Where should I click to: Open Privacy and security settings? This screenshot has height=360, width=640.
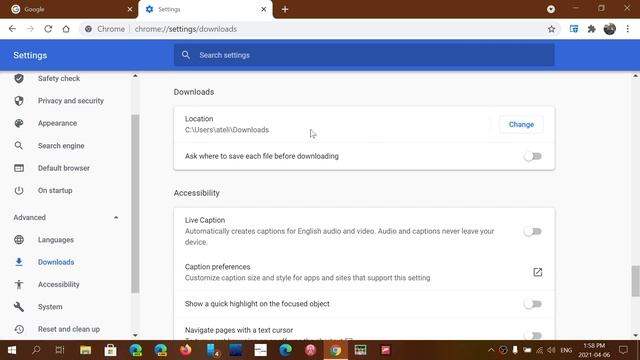(71, 101)
